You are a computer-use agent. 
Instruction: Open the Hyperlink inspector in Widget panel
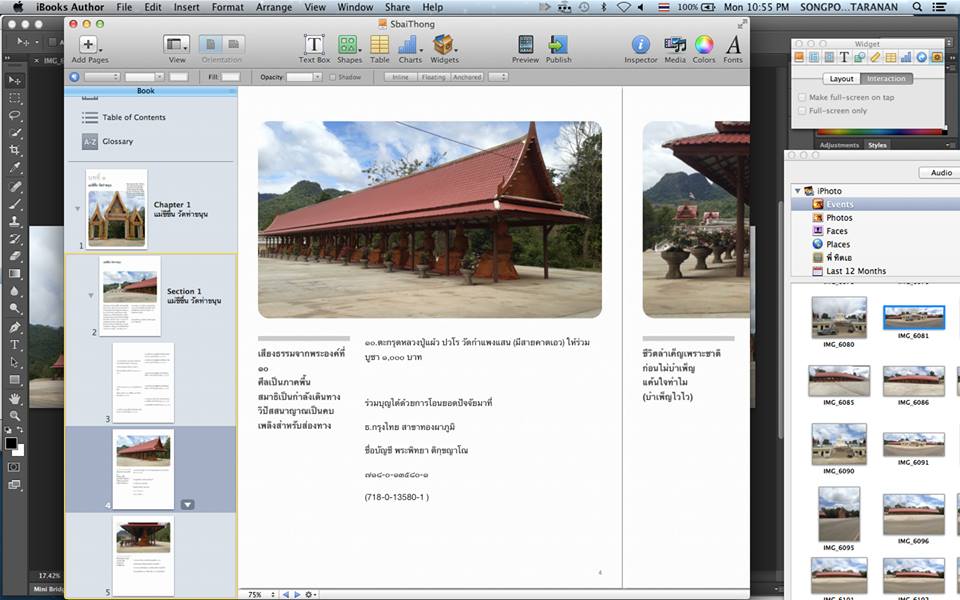point(921,57)
